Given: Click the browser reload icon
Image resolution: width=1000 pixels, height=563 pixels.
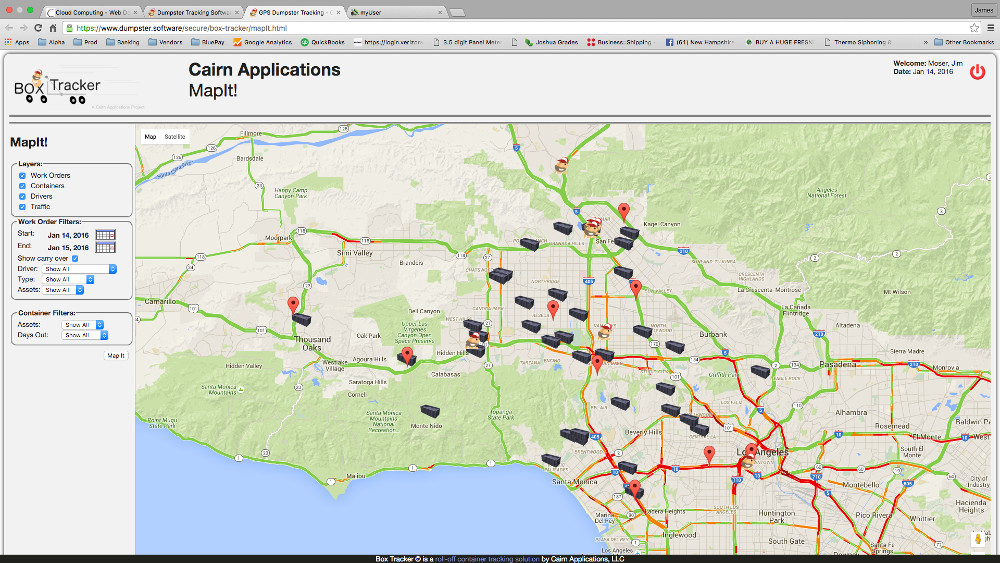Looking at the screenshot, I should coord(38,28).
